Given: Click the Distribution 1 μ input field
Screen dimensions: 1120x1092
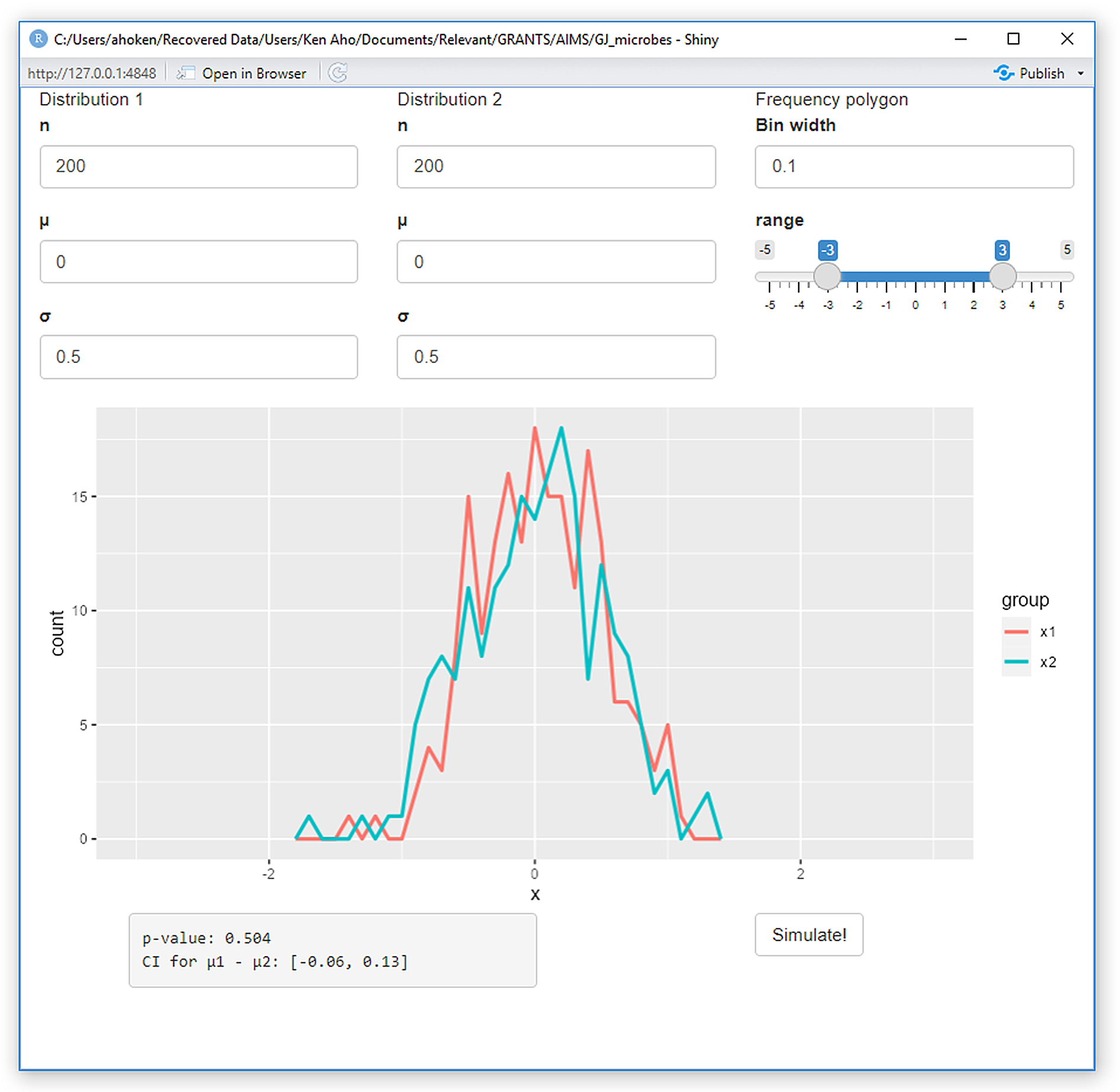Looking at the screenshot, I should 199,261.
